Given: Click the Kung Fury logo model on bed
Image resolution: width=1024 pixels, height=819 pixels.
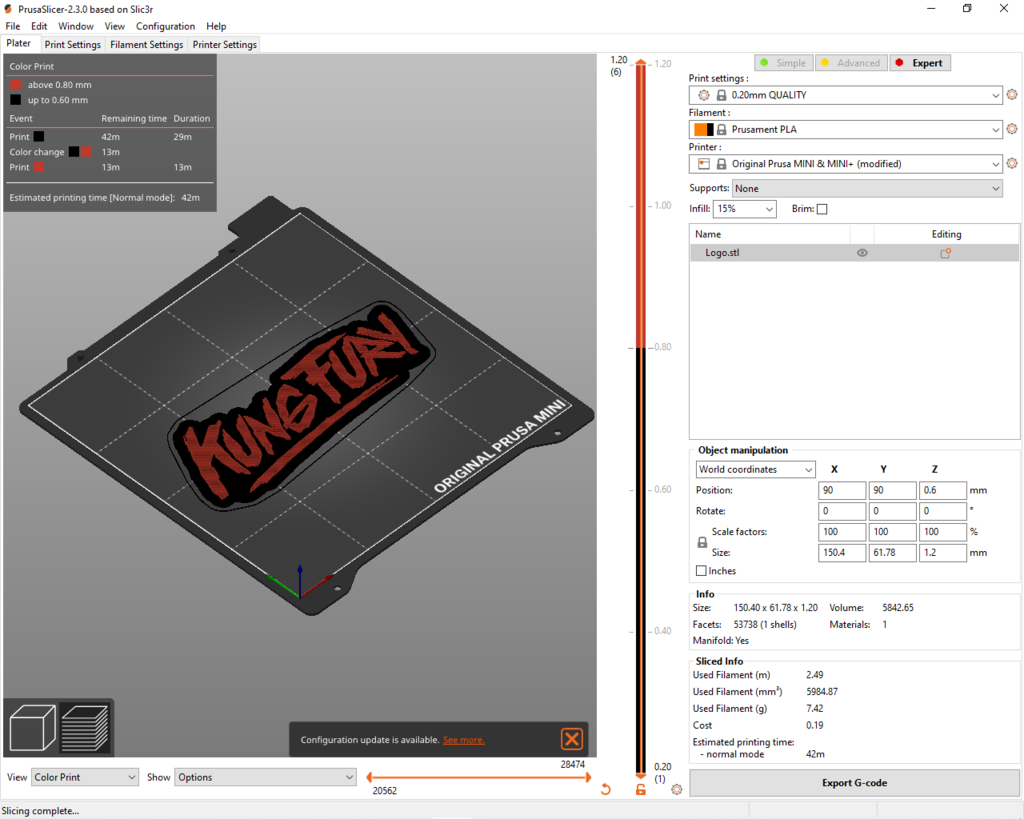Looking at the screenshot, I should tap(300, 405).
